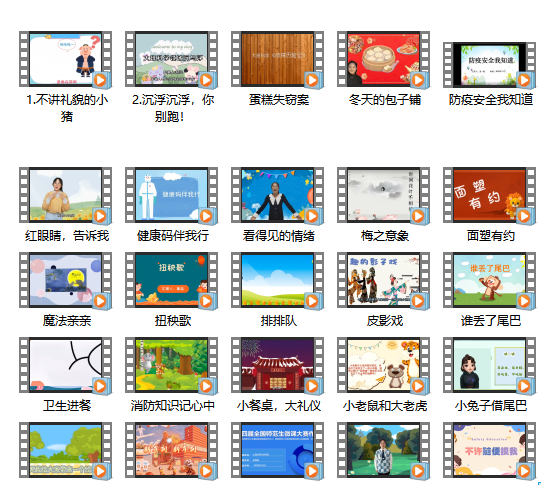The width and height of the screenshot is (541, 485).
Task: Select the 魔法亲亲 video icon
Action: click(x=65, y=280)
